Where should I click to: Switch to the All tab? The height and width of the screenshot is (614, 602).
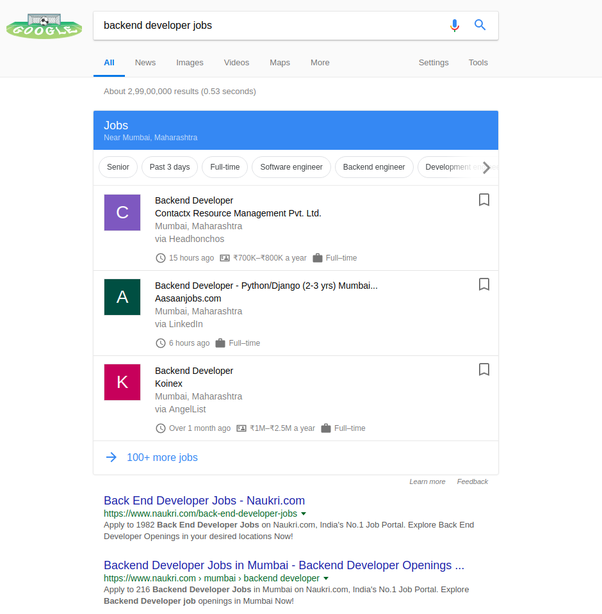point(109,63)
